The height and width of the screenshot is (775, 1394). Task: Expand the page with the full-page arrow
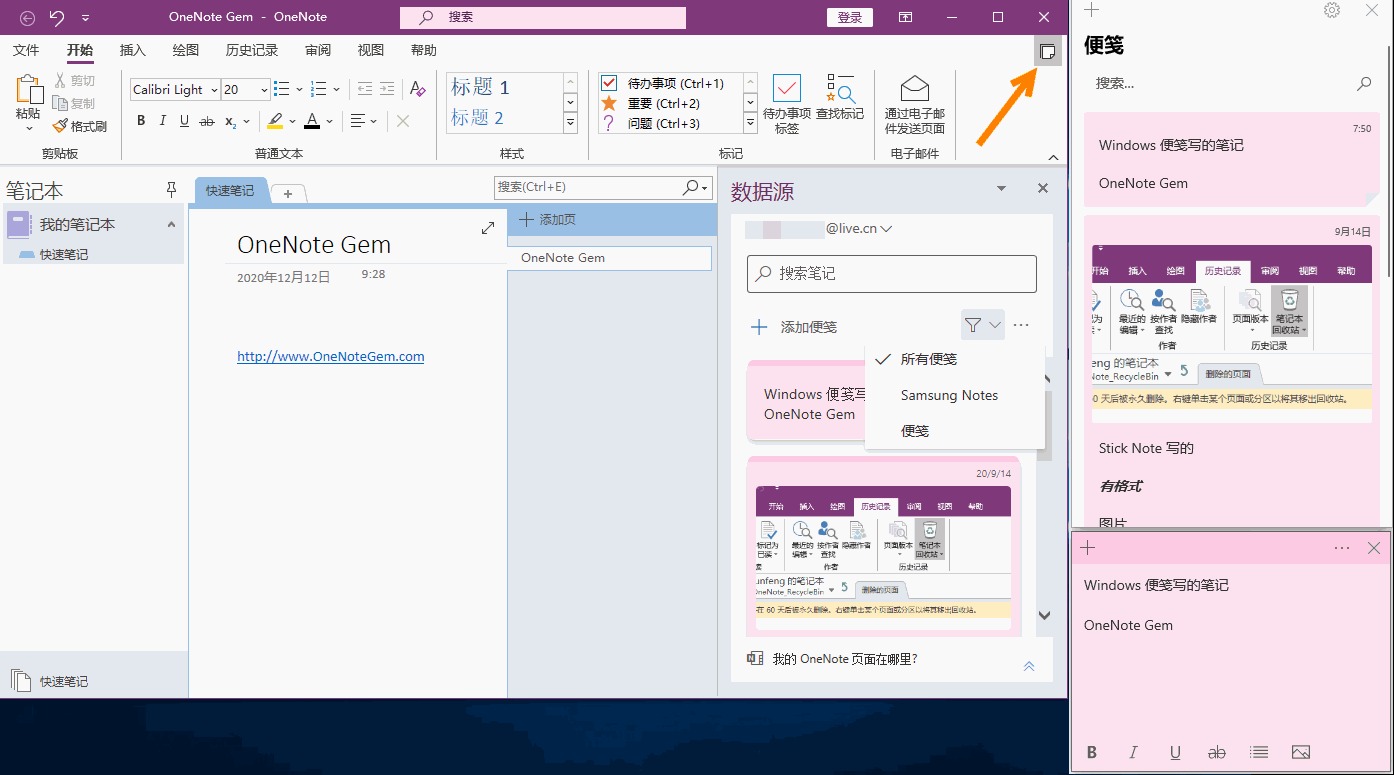488,228
